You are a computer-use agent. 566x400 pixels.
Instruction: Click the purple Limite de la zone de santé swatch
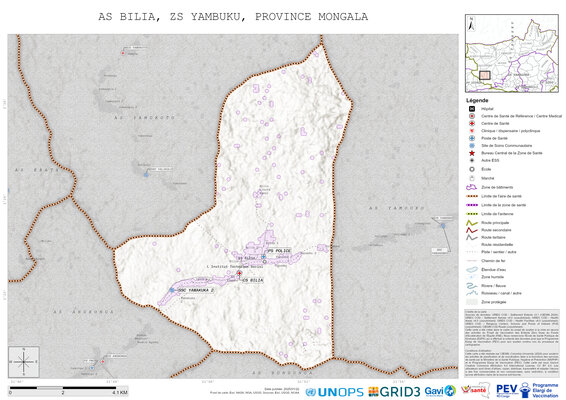(472, 205)
